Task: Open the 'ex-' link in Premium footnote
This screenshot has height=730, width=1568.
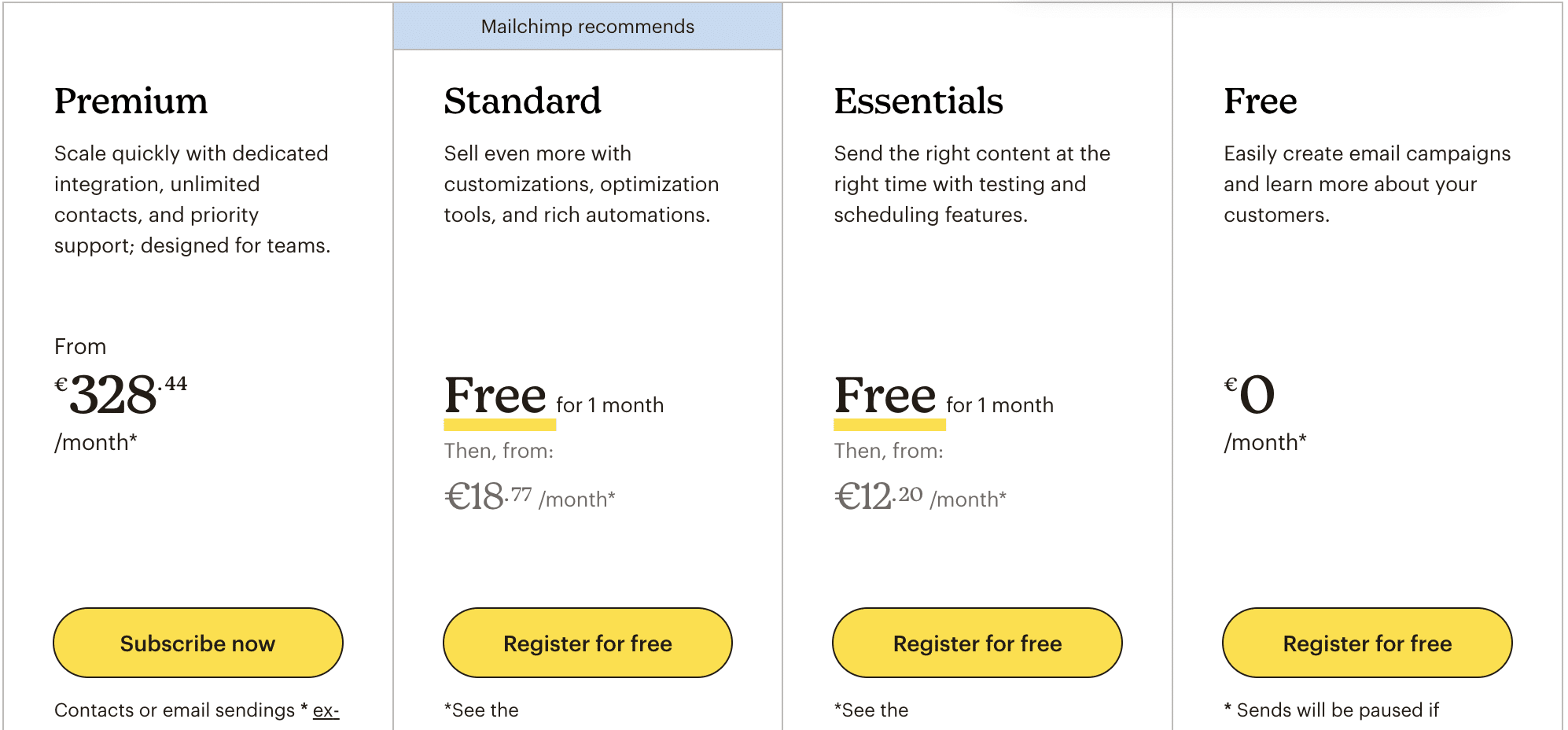Action: point(326,710)
